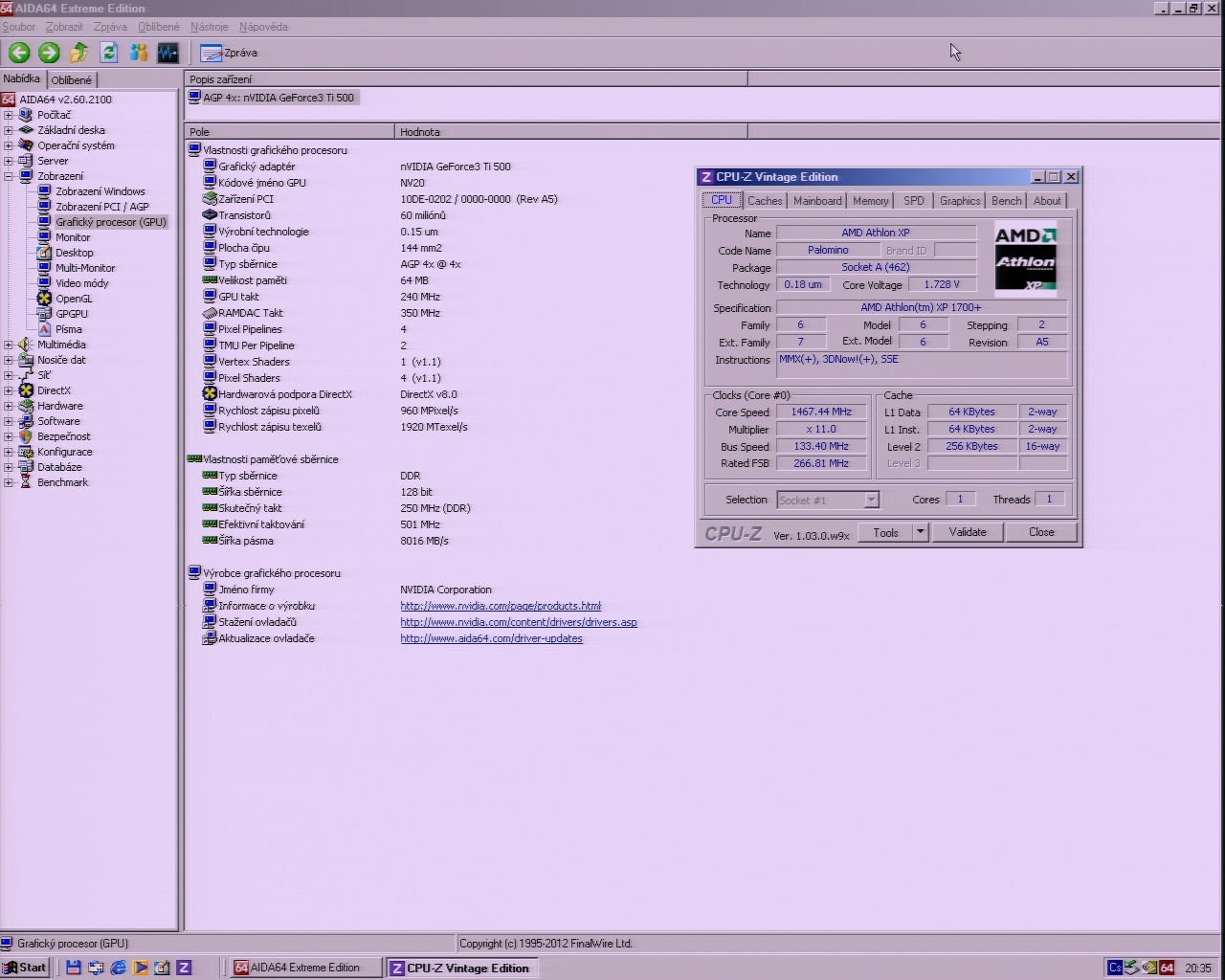Open the Bench tab in CPU-Z
Viewport: 1225px width, 980px height.
click(x=1007, y=201)
